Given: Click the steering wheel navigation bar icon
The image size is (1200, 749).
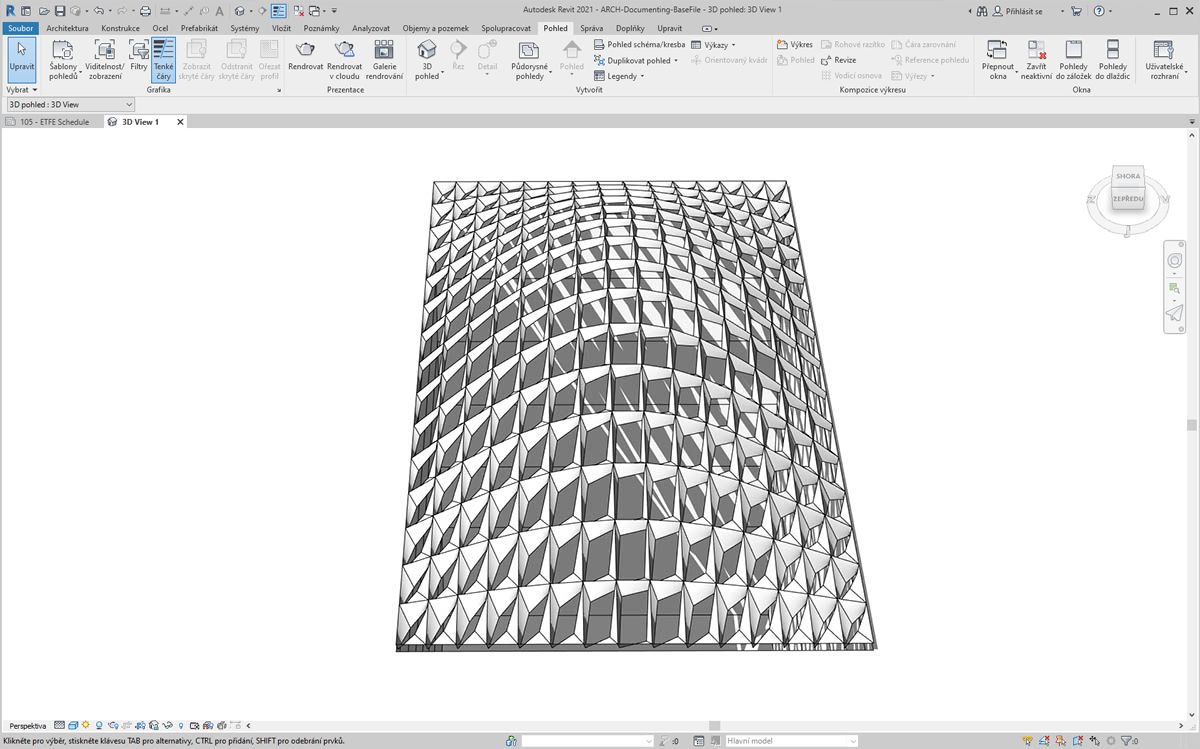Looking at the screenshot, I should point(1175,260).
